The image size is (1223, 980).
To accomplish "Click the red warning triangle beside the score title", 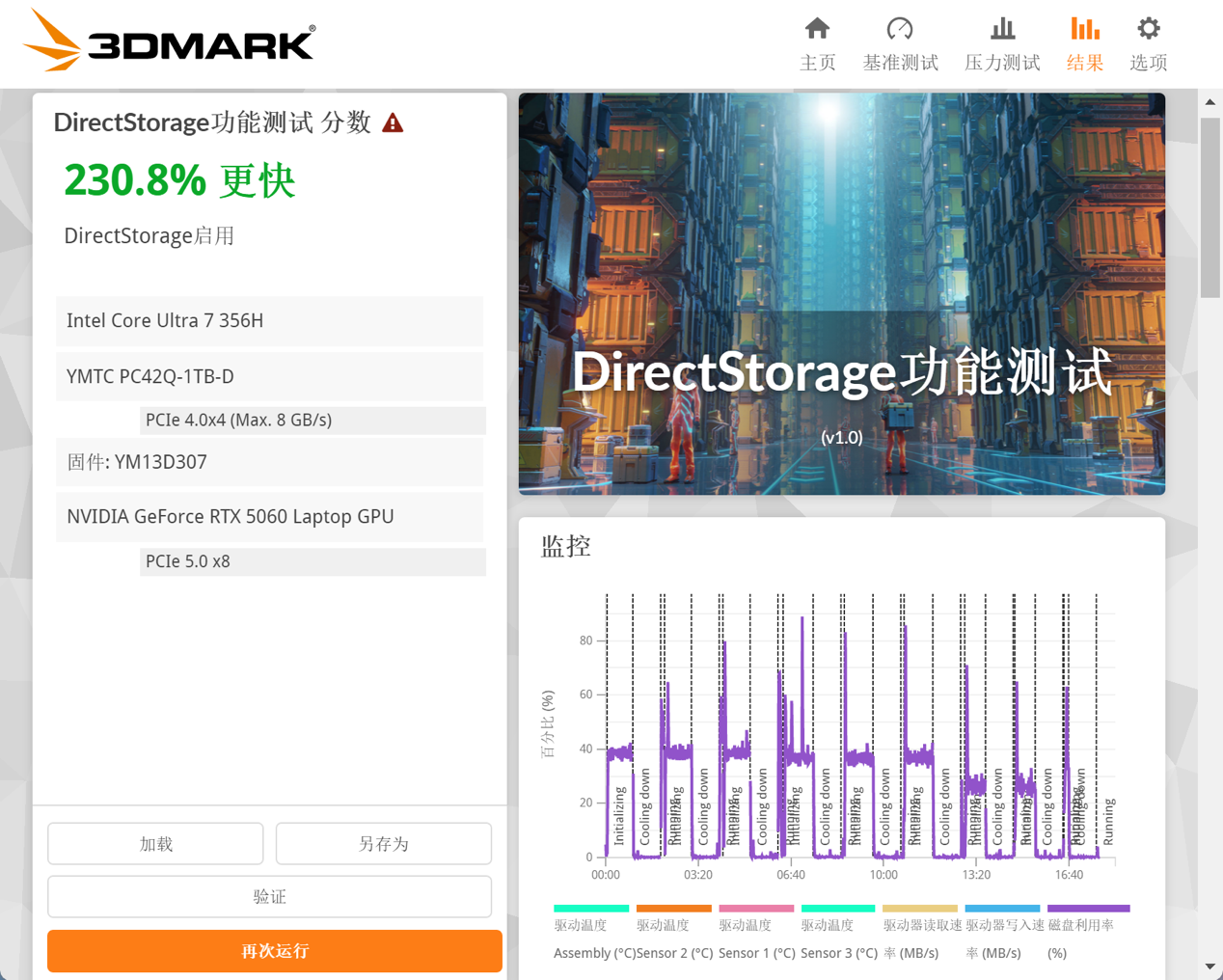I will tap(393, 122).
